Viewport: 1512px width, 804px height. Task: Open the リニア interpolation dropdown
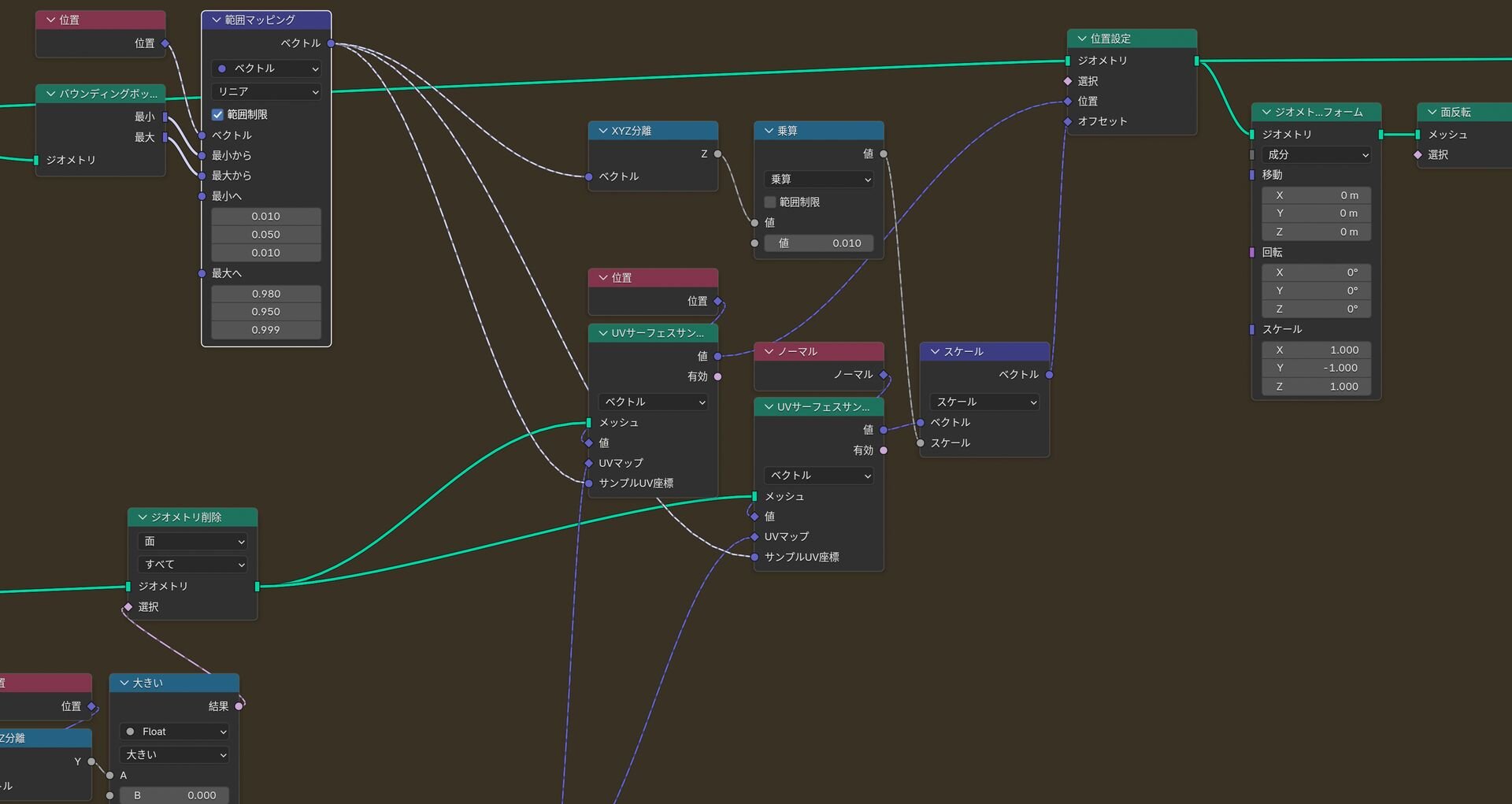pos(266,92)
